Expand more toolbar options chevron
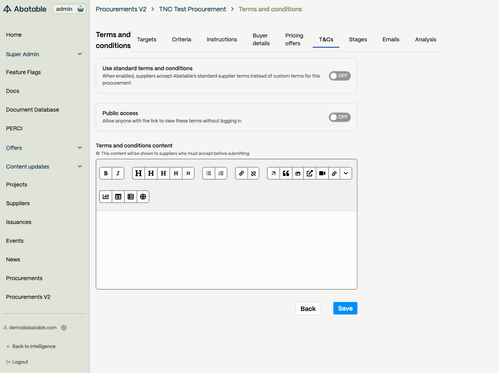 [x=346, y=173]
